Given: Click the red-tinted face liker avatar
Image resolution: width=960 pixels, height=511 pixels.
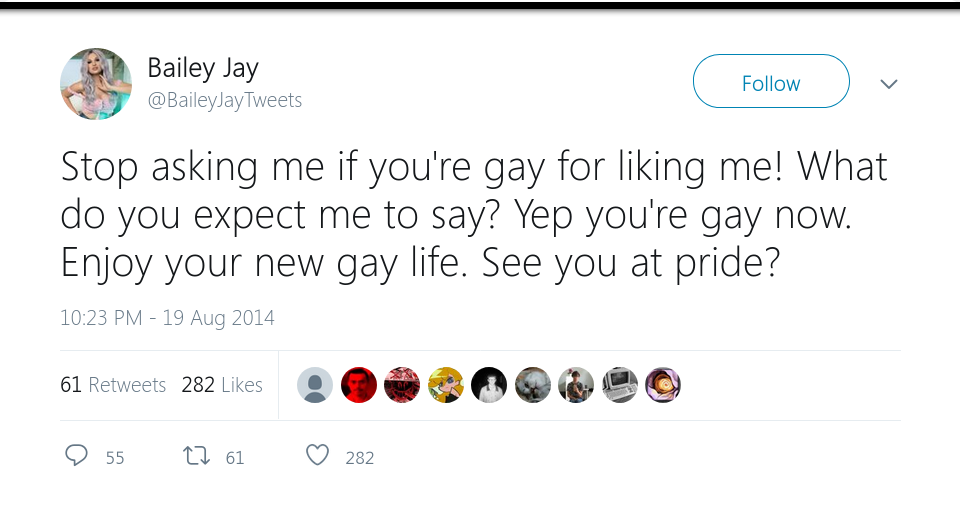Looking at the screenshot, I should [x=359, y=384].
